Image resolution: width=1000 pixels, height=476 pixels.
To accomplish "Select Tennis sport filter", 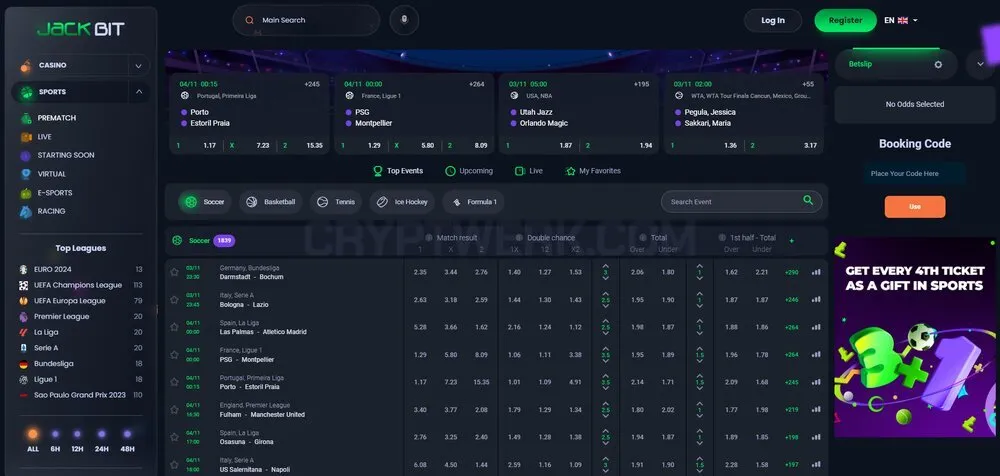I will (x=336, y=202).
